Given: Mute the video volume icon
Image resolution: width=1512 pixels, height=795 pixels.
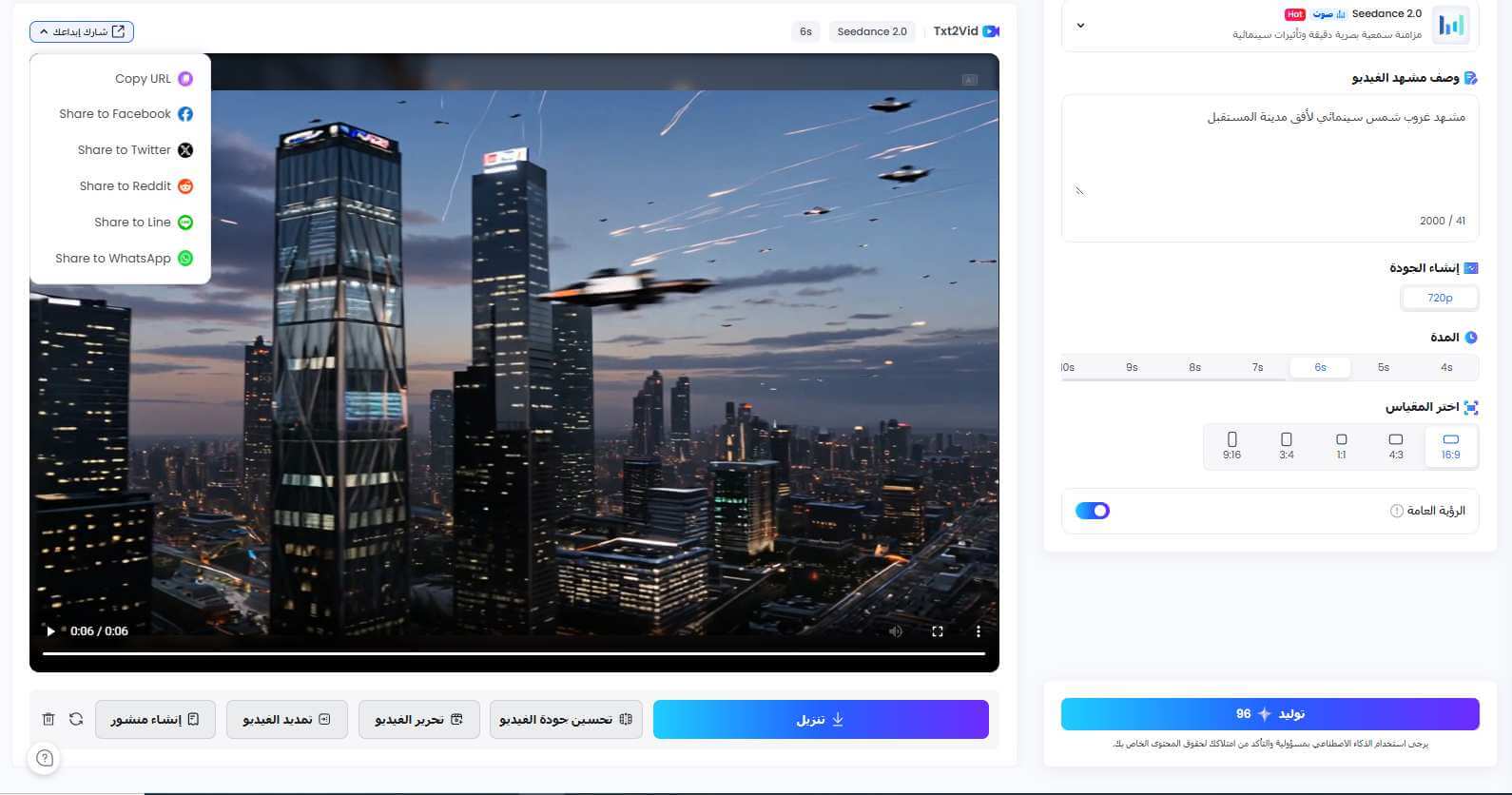Looking at the screenshot, I should [895, 631].
